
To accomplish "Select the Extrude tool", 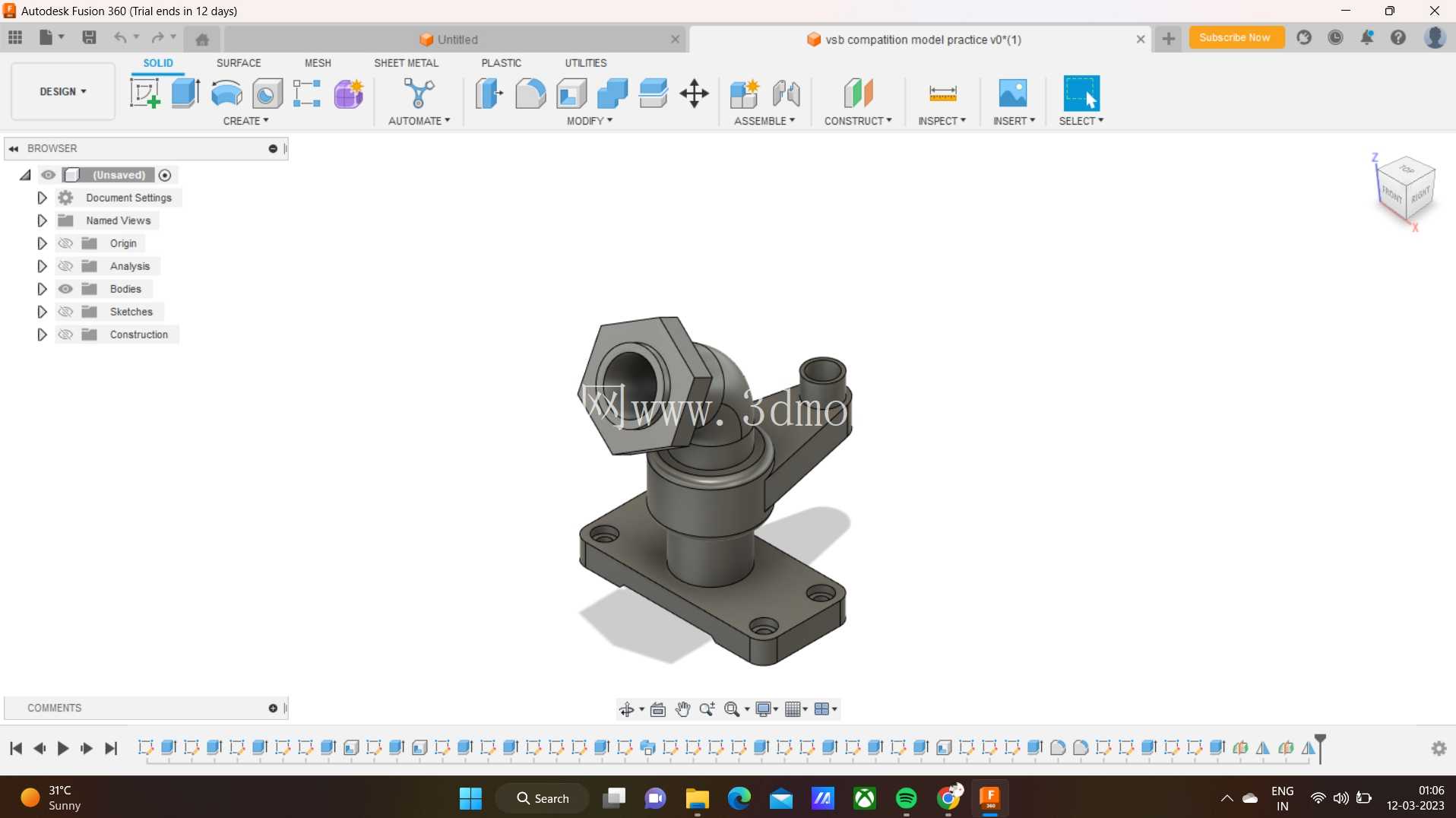I will (185, 94).
